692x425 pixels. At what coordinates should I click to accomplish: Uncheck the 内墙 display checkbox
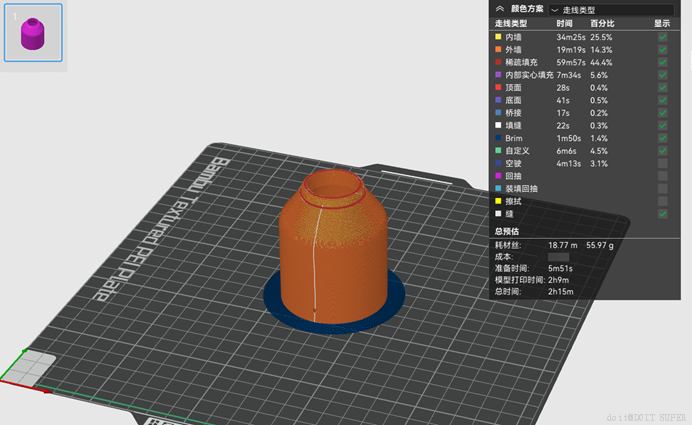coord(662,37)
